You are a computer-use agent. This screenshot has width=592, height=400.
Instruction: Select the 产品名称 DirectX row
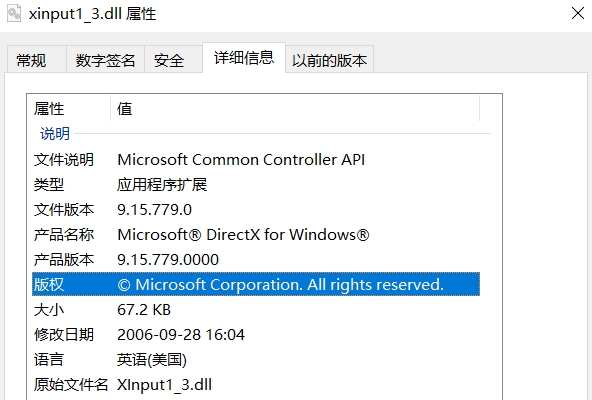(256, 235)
